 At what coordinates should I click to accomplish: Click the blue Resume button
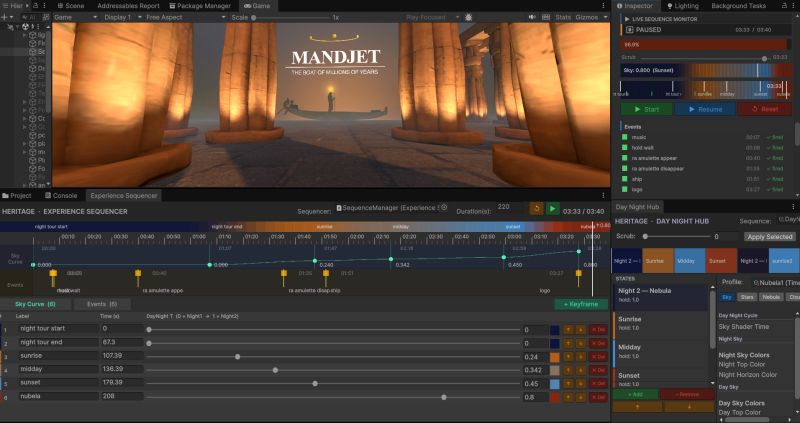(x=705, y=109)
